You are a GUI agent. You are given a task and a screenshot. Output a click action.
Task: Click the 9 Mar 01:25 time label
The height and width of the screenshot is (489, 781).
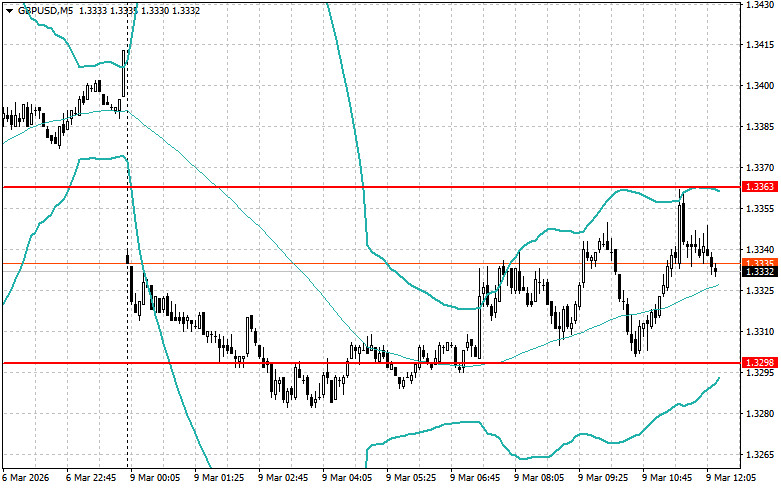pyautogui.click(x=219, y=478)
